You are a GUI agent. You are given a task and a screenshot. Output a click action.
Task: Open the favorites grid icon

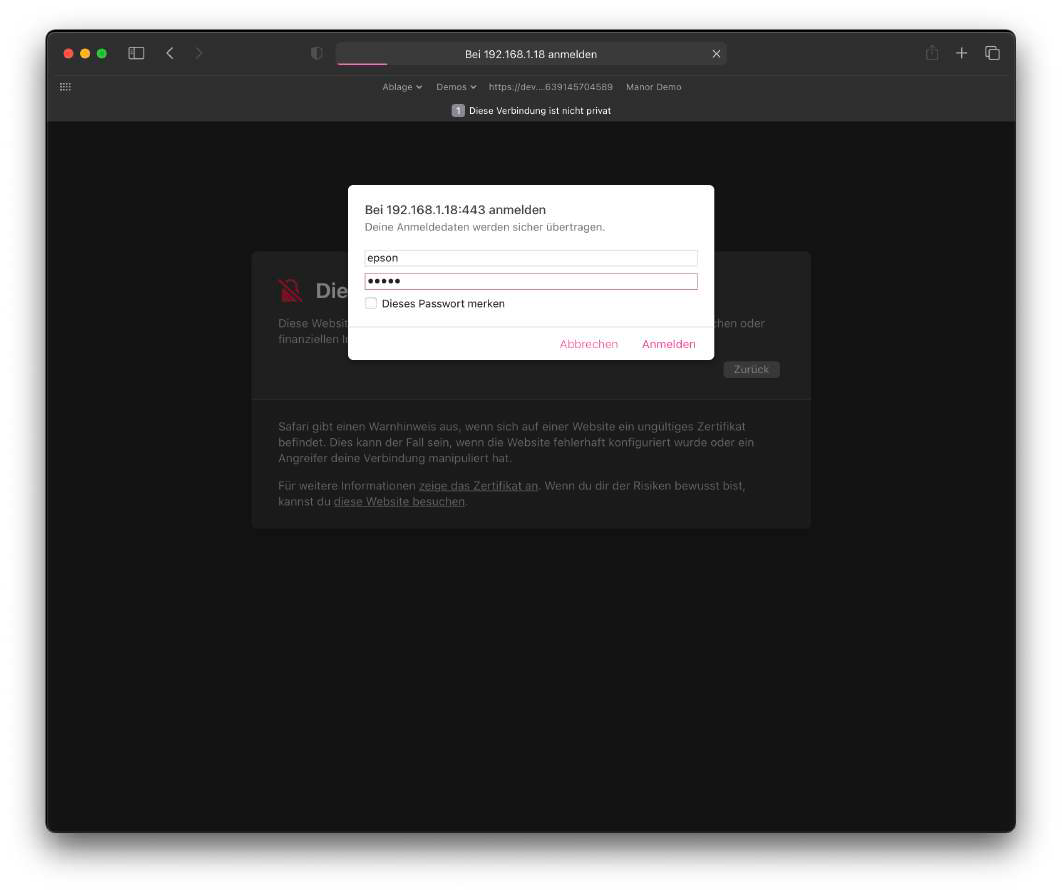click(66, 87)
